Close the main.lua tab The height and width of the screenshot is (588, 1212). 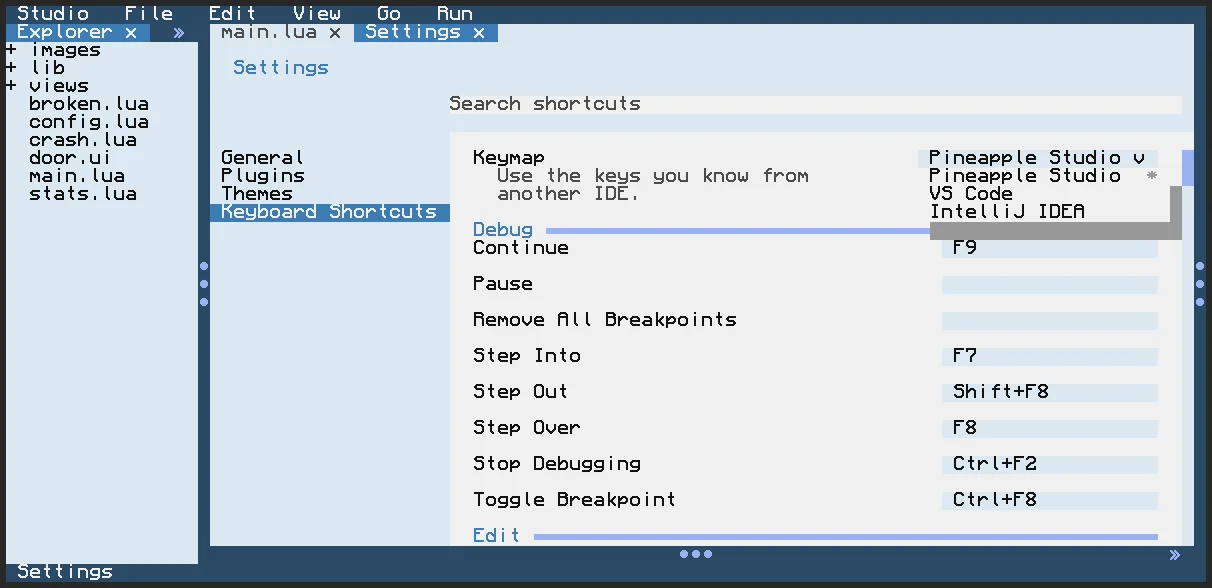(x=335, y=32)
